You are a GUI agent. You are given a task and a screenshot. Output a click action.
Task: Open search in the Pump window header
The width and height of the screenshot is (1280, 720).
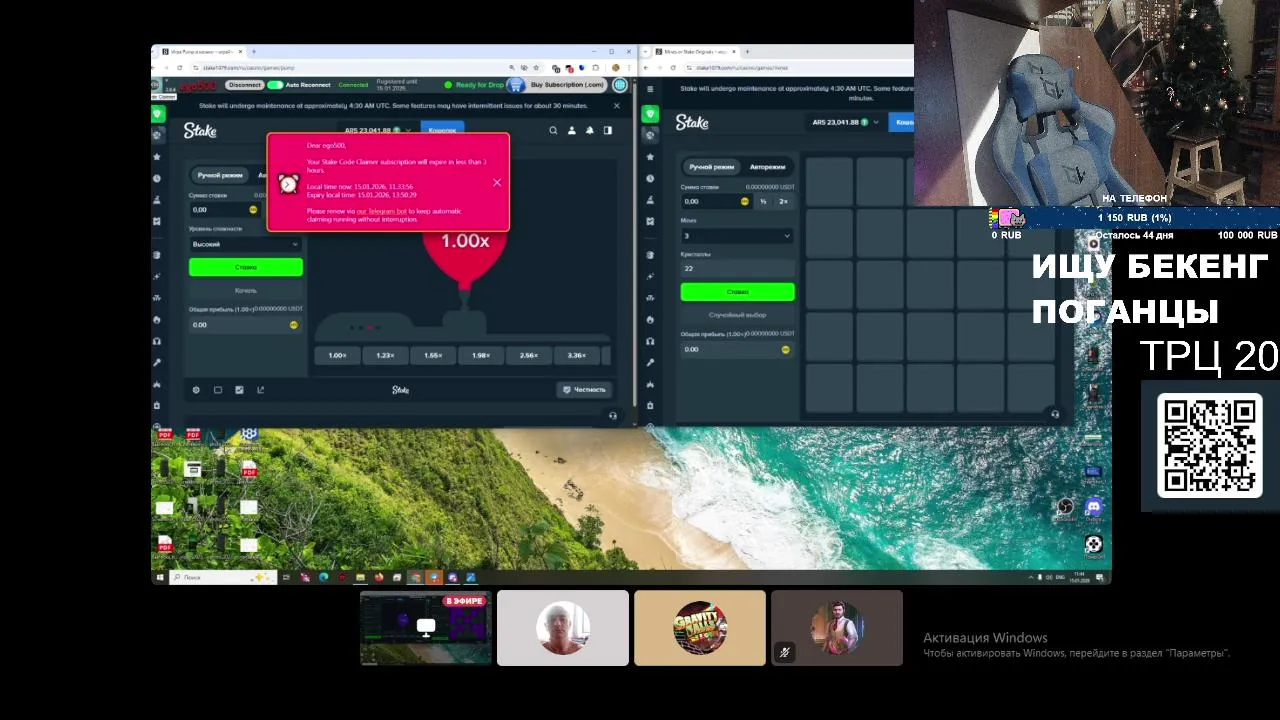pos(553,130)
